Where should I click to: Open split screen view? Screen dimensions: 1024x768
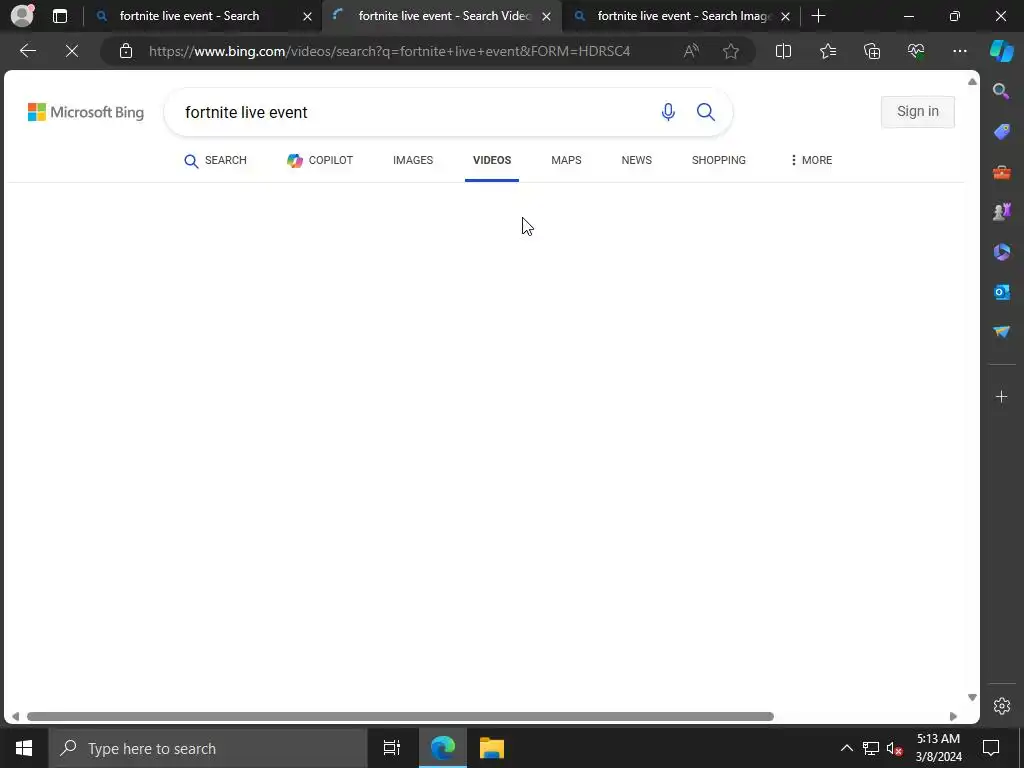coord(783,51)
